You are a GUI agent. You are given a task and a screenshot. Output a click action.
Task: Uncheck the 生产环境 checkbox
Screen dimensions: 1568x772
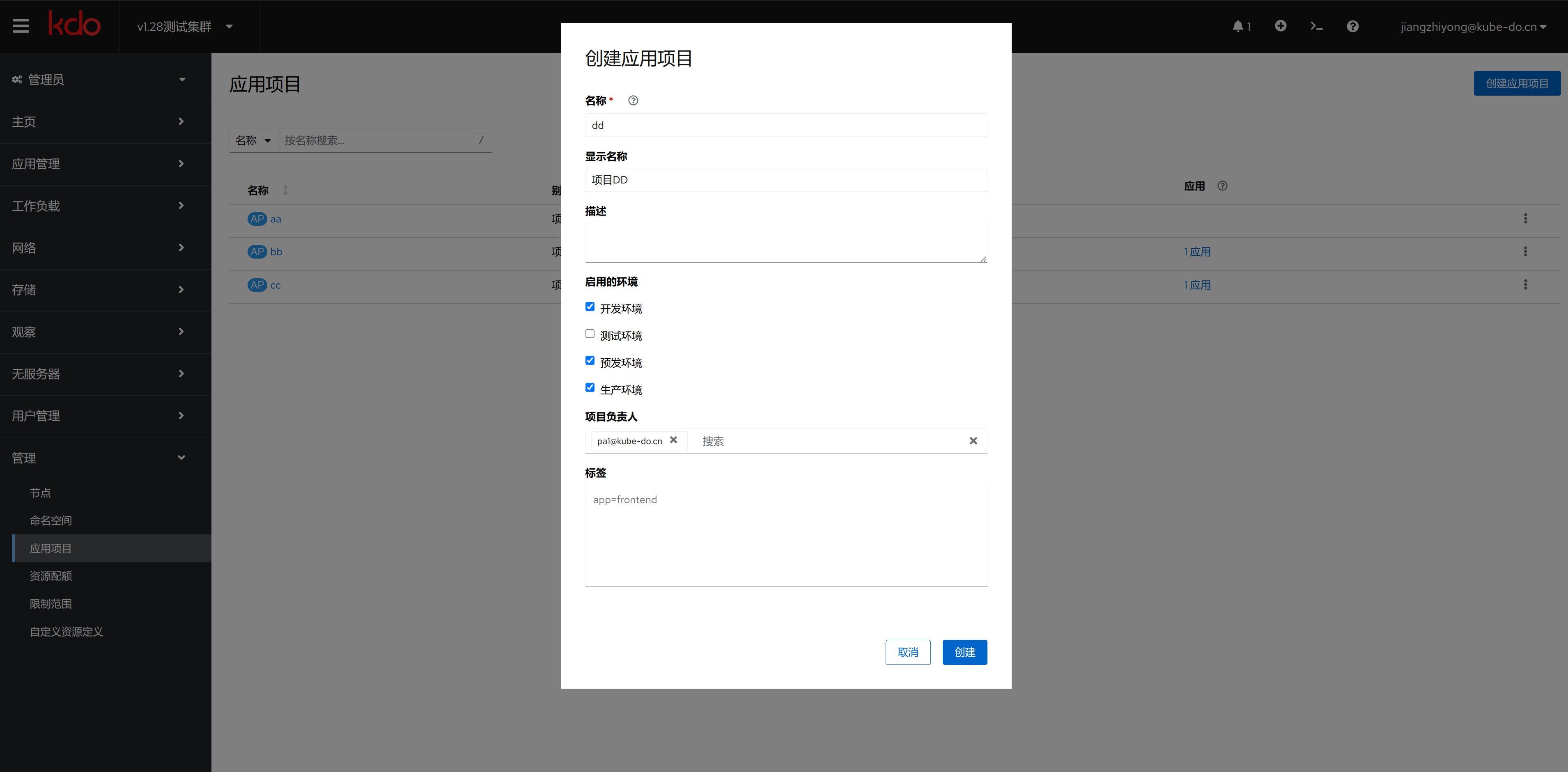coord(590,387)
